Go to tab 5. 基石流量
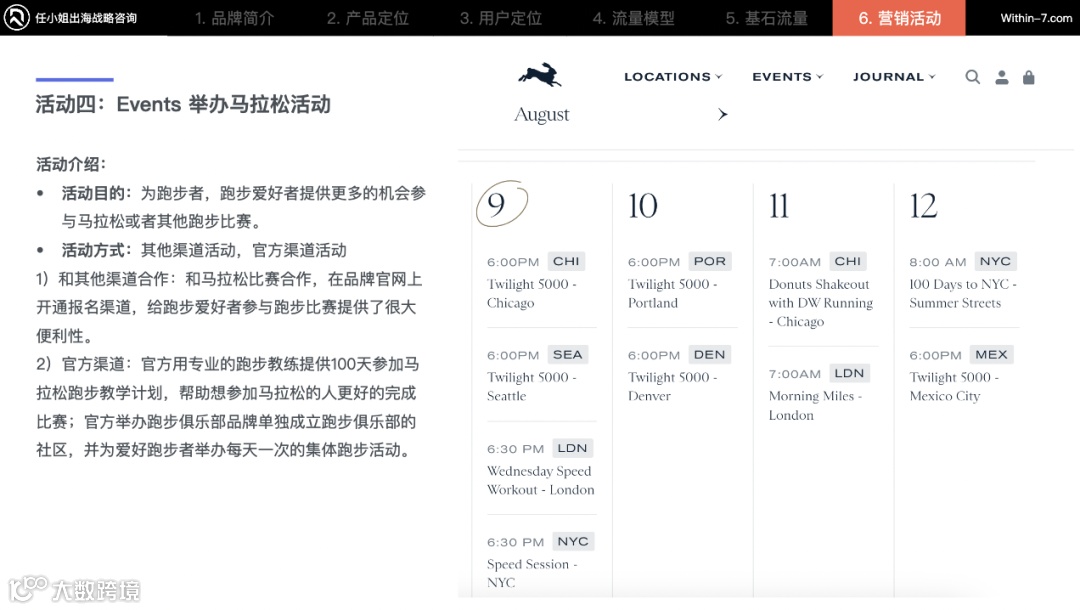Screen dimensions: 1080x610 coord(767,18)
